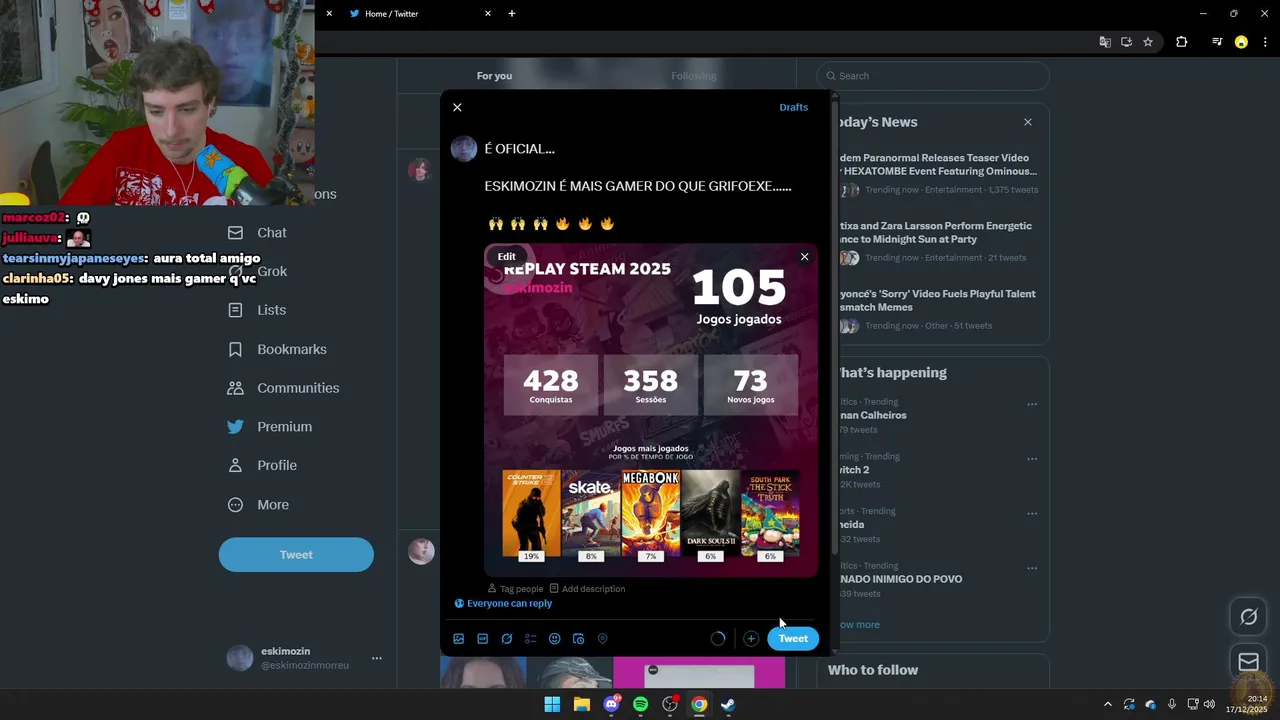Open the attached Replay Steam 2025 image

(651, 410)
